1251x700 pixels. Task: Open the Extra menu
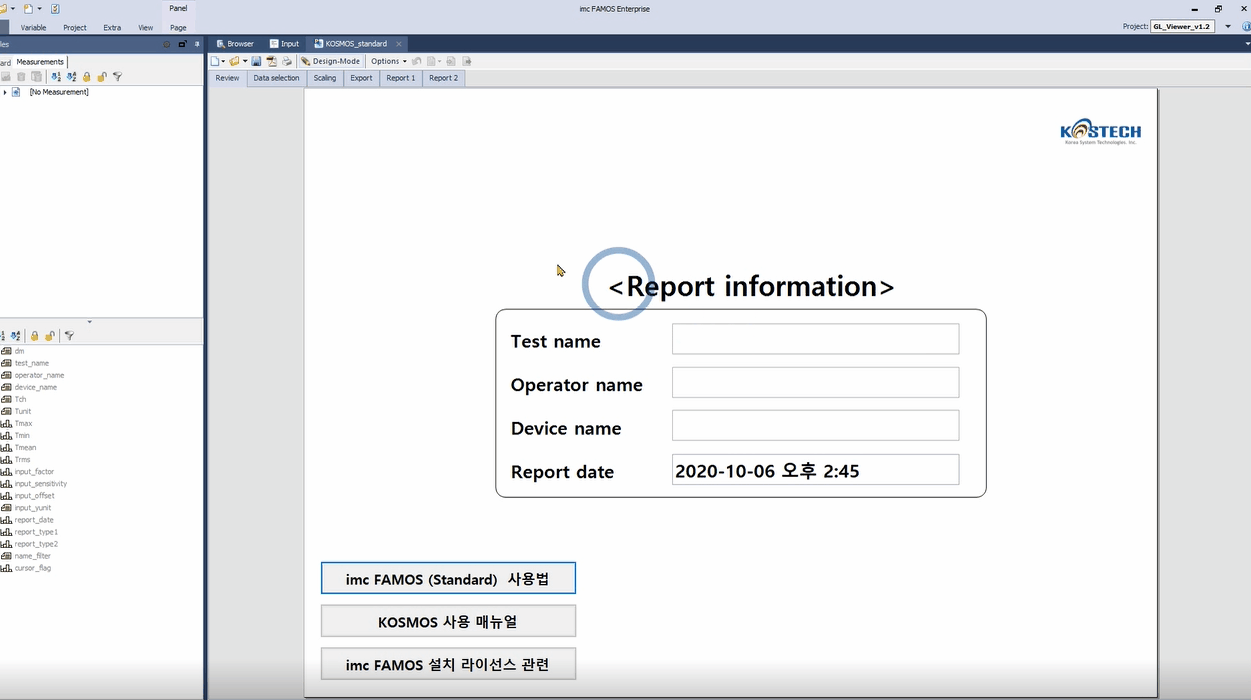[112, 28]
